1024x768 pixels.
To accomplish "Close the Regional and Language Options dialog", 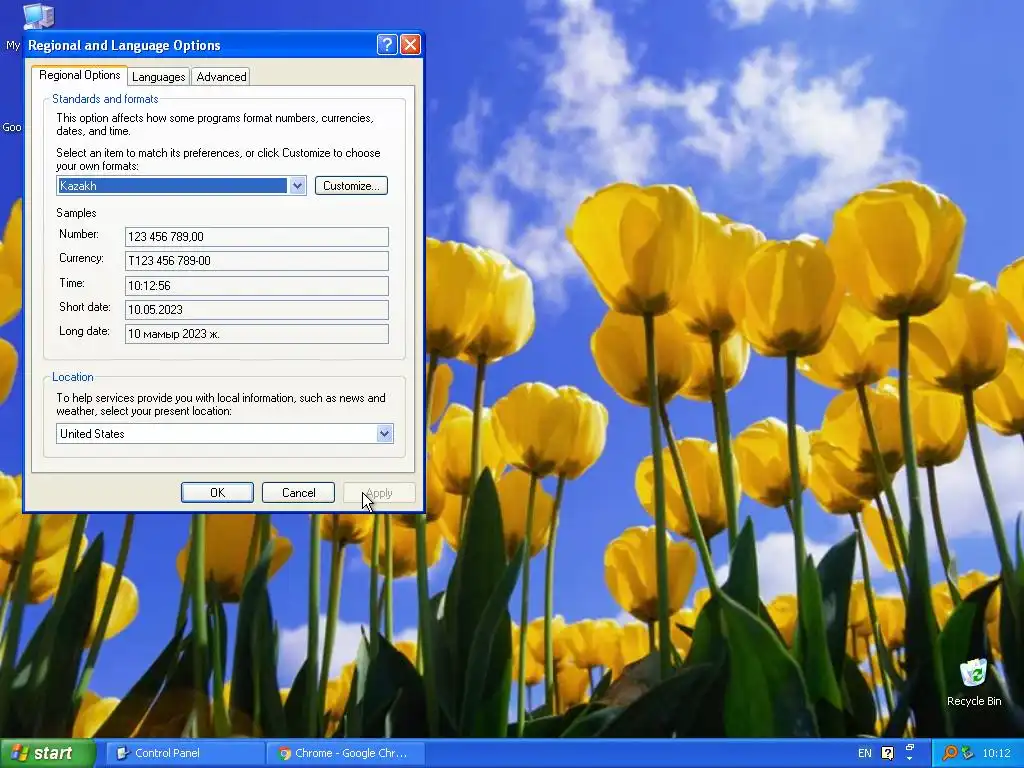I will coord(410,44).
